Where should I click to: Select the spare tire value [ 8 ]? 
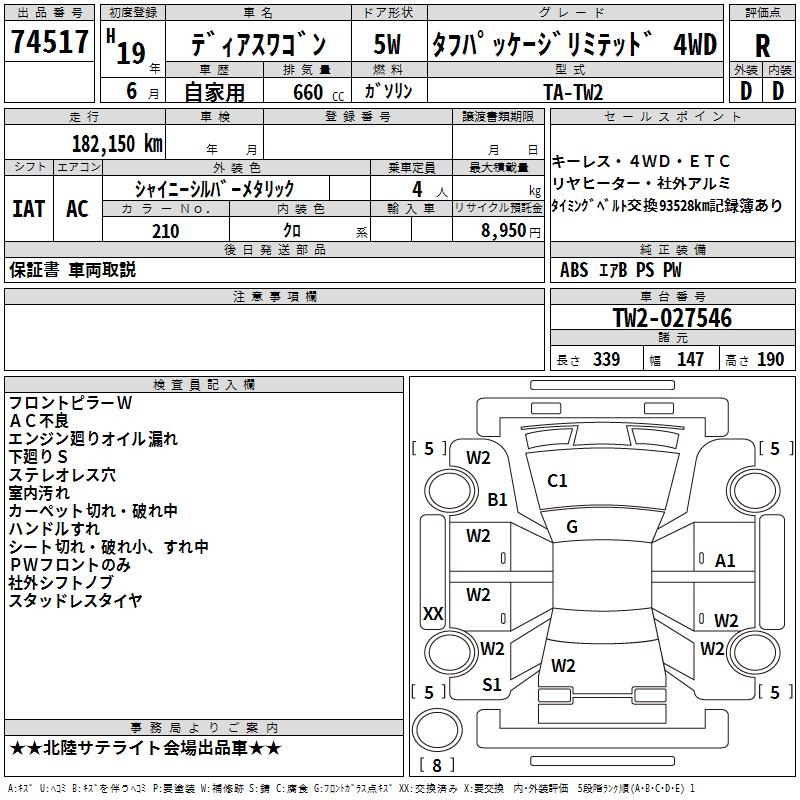437,765
